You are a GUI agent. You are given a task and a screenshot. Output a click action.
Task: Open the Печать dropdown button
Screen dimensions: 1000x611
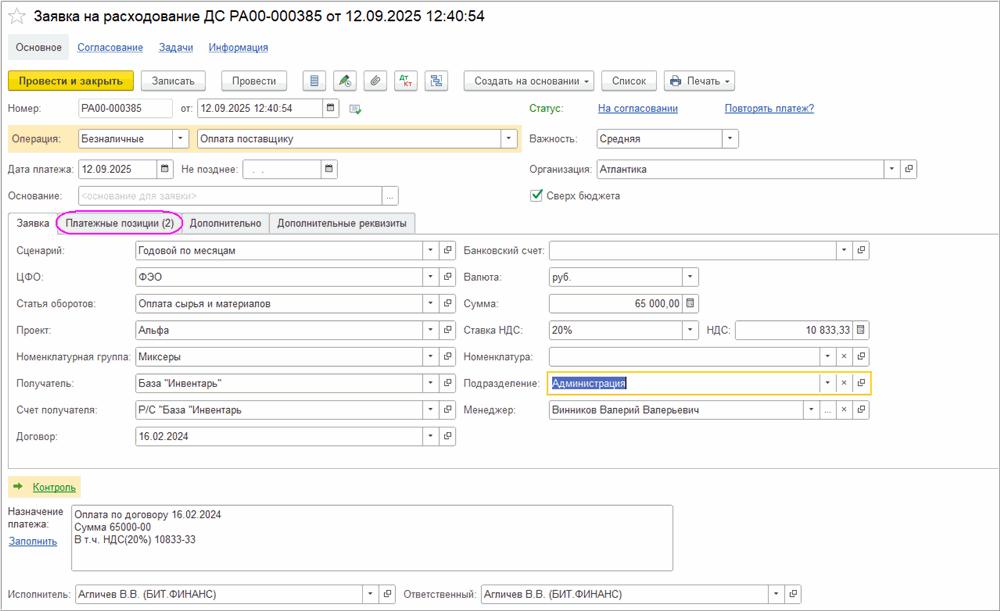(699, 81)
